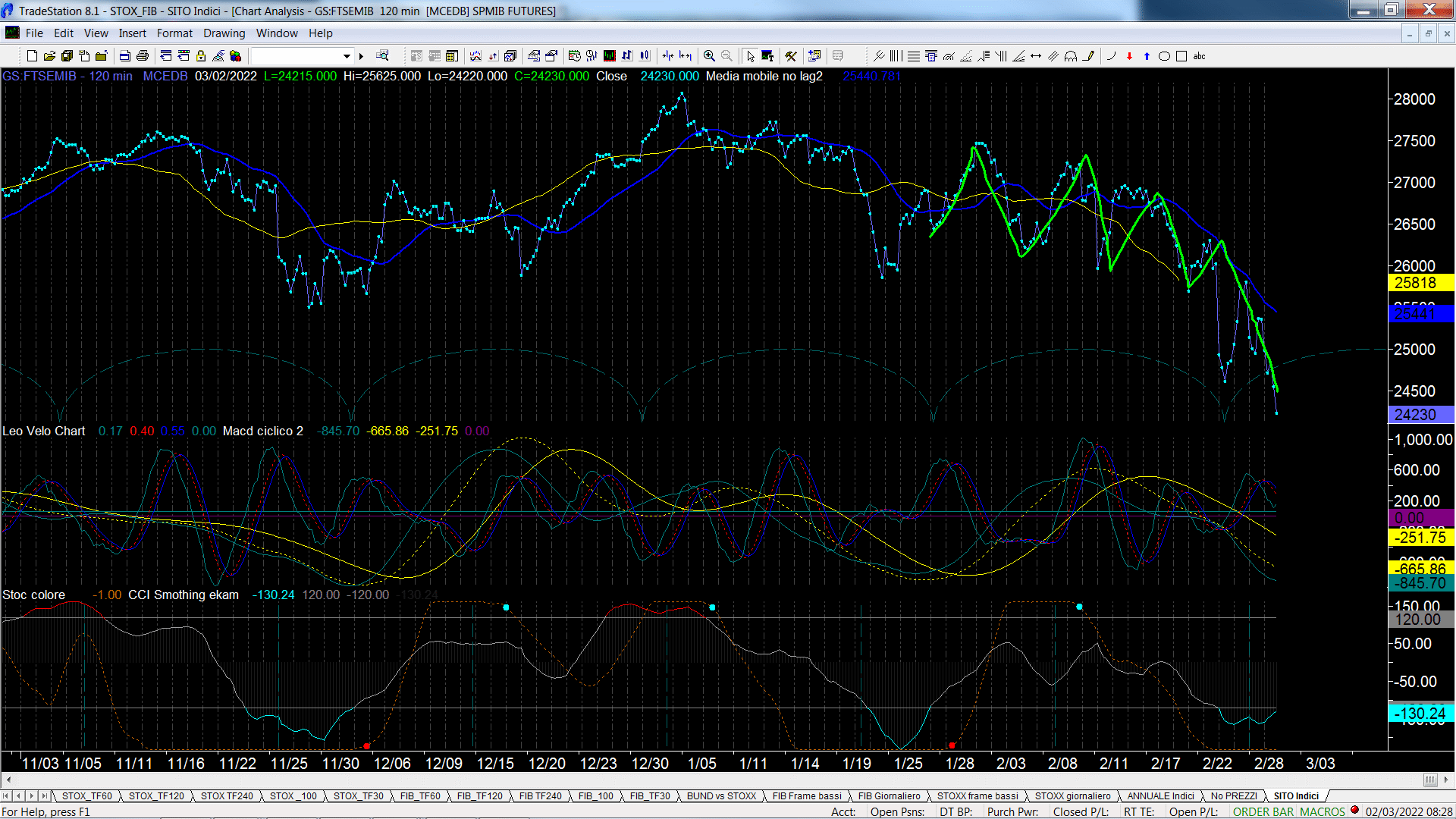Screen dimensions: 1456x819
Task: Click the small arrow next to symbol box
Action: tap(362, 56)
